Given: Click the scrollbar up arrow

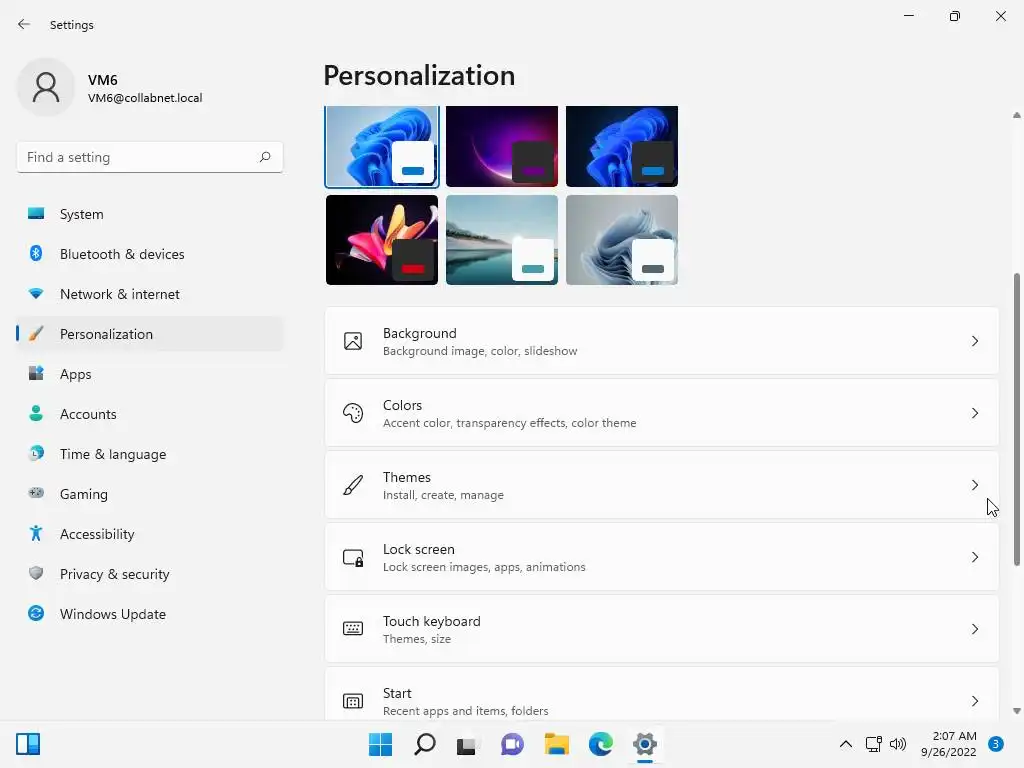Looking at the screenshot, I should pyautogui.click(x=1017, y=115).
